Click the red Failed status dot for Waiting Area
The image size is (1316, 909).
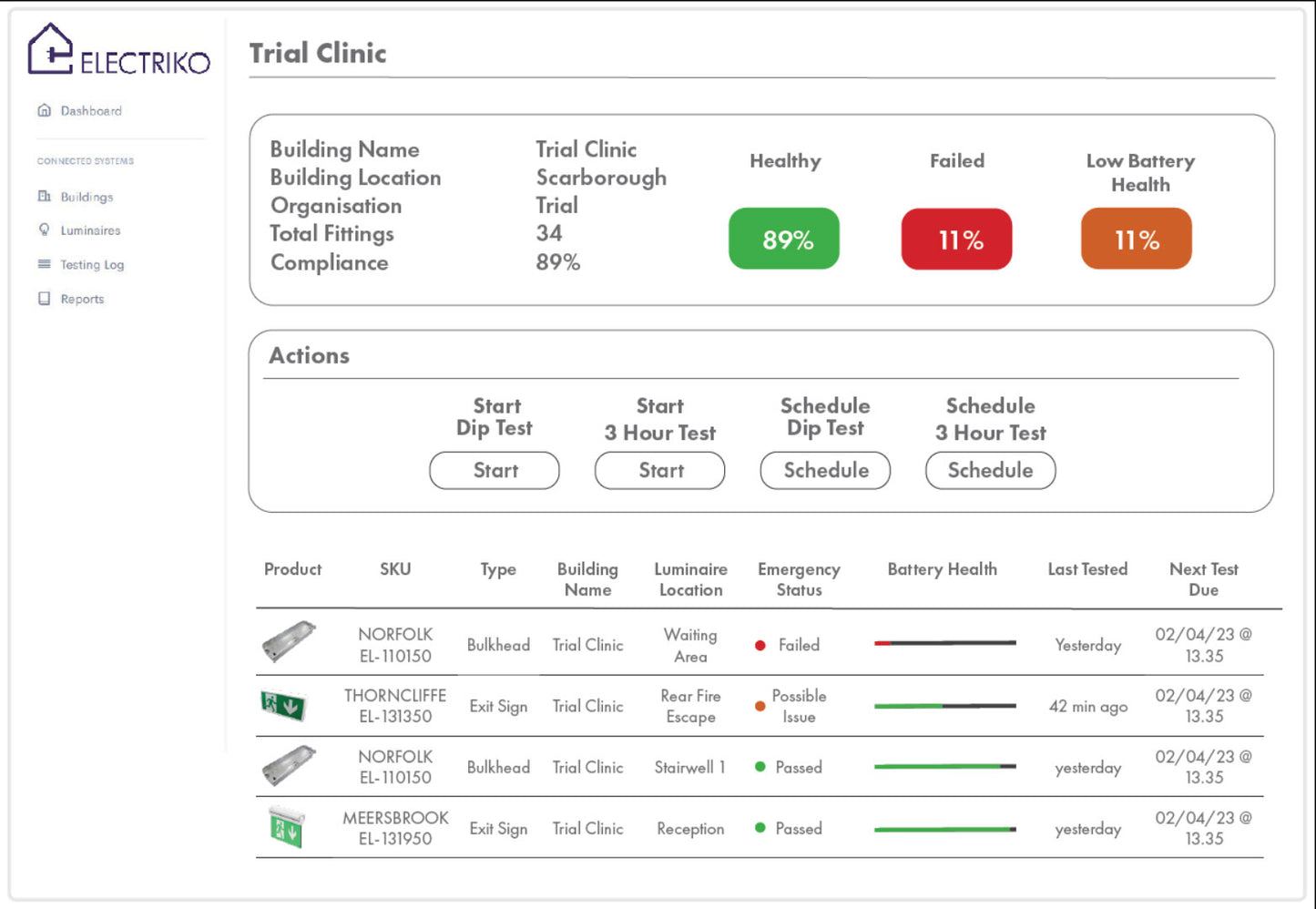761,644
